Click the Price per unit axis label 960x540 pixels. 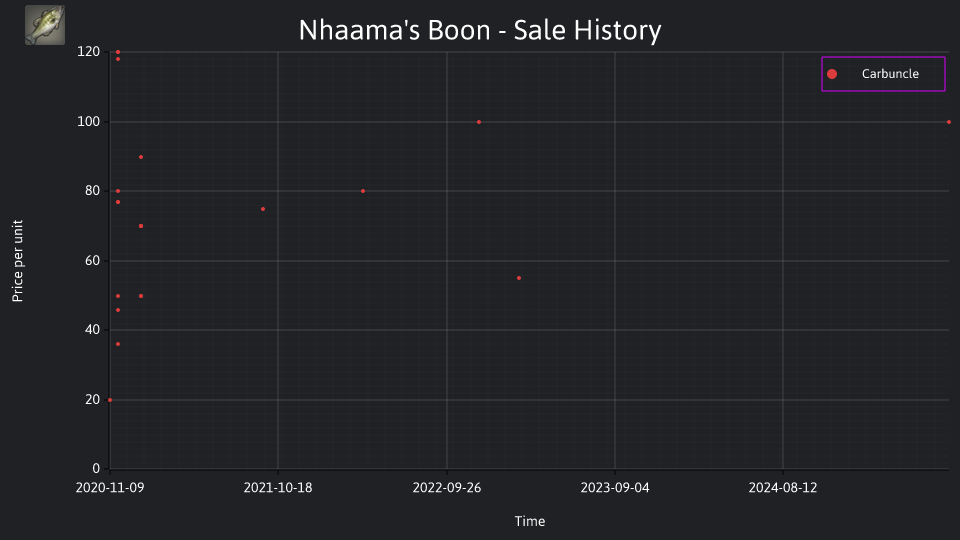pos(18,261)
